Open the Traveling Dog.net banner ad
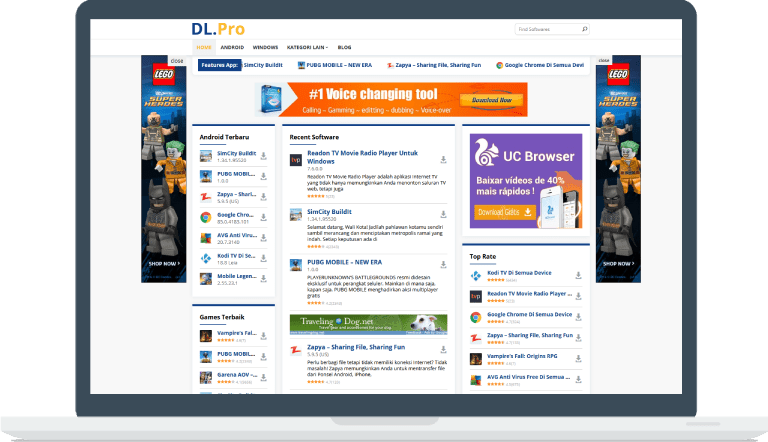The image size is (768, 442). coord(368,324)
